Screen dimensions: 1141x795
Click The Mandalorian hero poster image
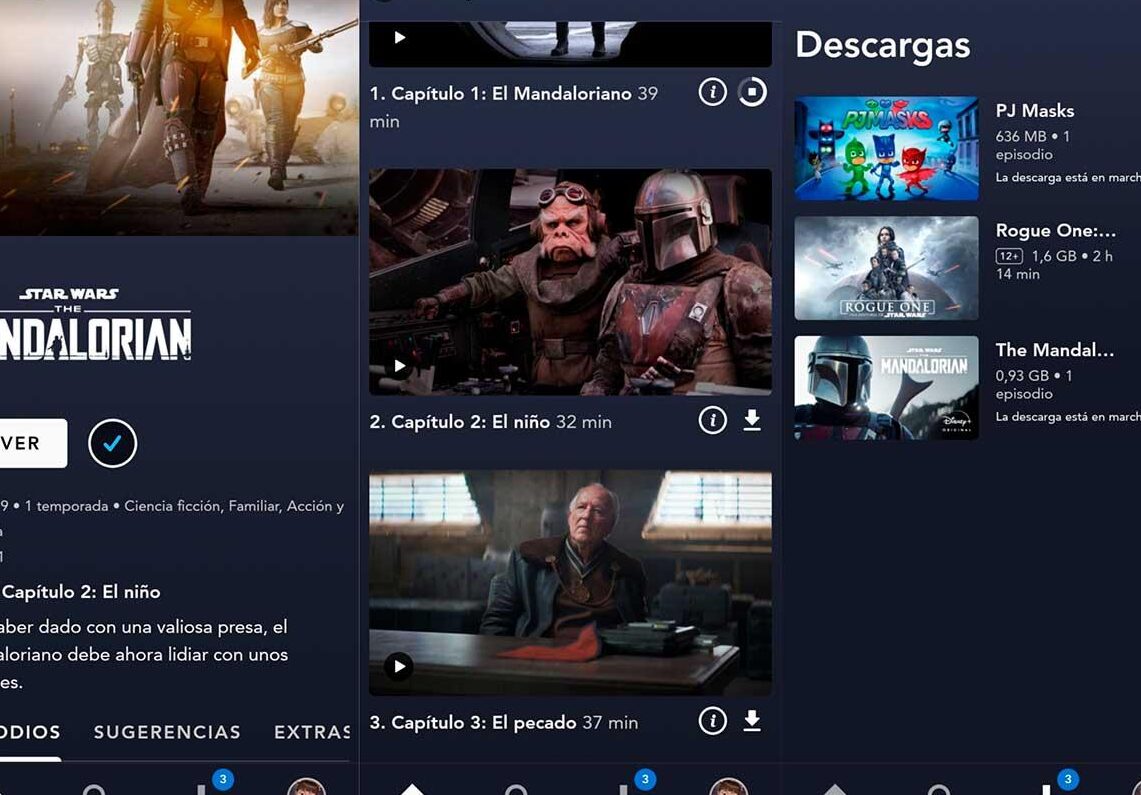click(x=179, y=117)
